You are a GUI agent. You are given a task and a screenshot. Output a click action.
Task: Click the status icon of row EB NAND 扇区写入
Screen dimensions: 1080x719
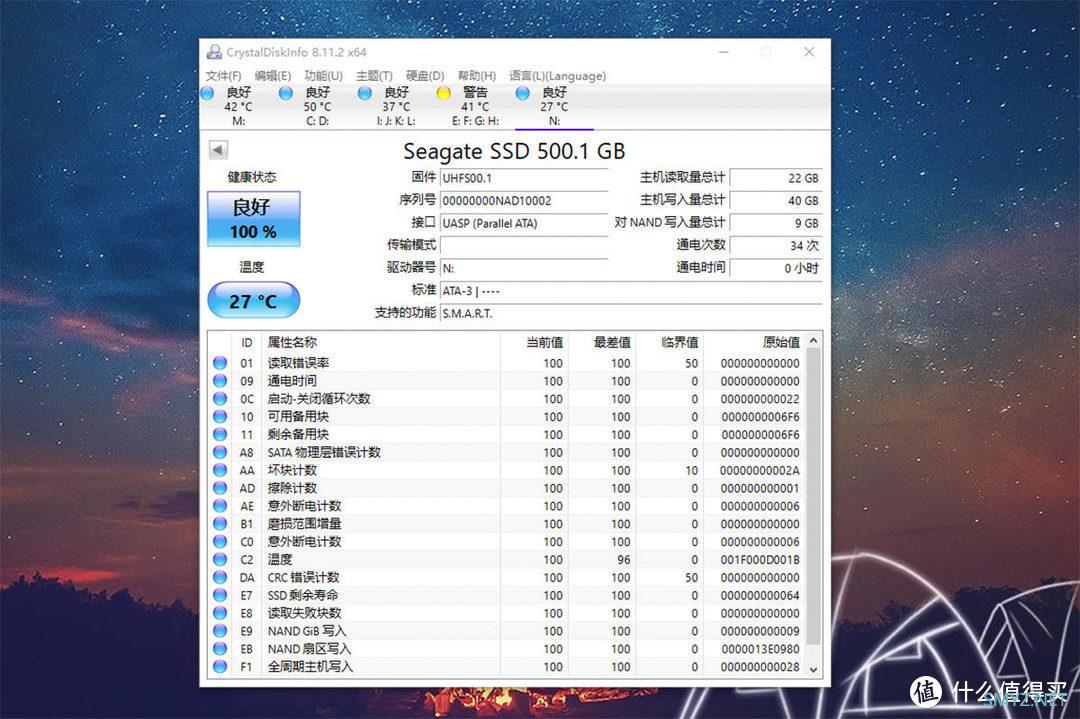pyautogui.click(x=220, y=649)
